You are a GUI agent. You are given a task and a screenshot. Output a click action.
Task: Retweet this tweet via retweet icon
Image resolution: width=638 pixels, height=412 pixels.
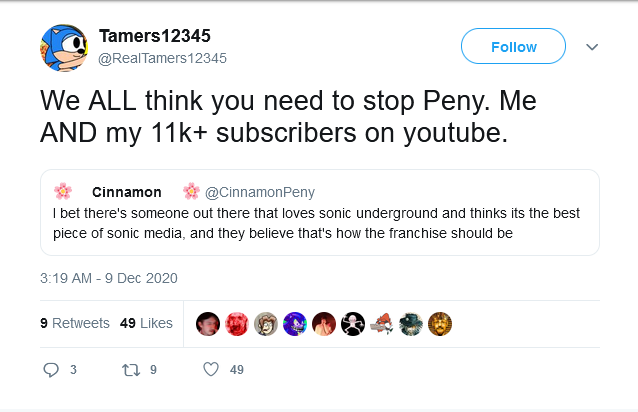128,369
